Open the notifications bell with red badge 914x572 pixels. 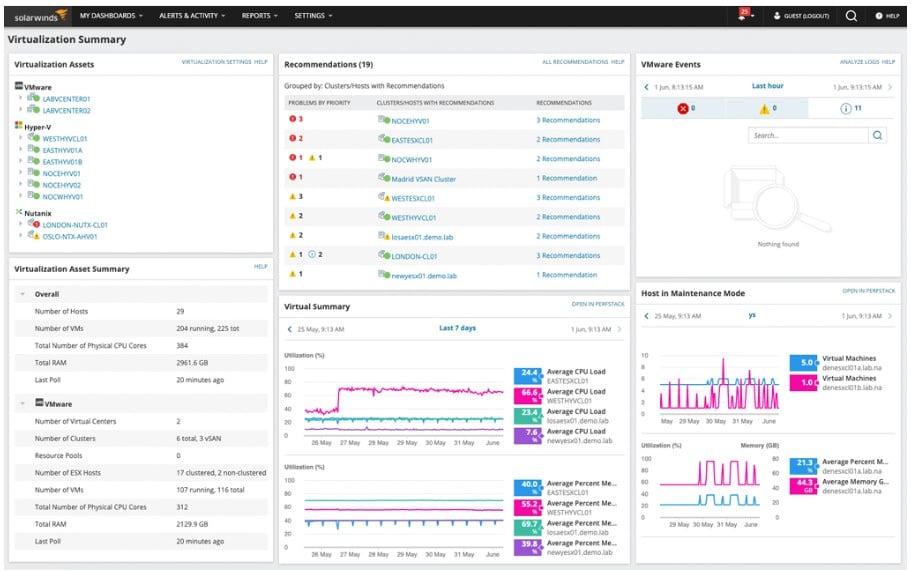[743, 15]
